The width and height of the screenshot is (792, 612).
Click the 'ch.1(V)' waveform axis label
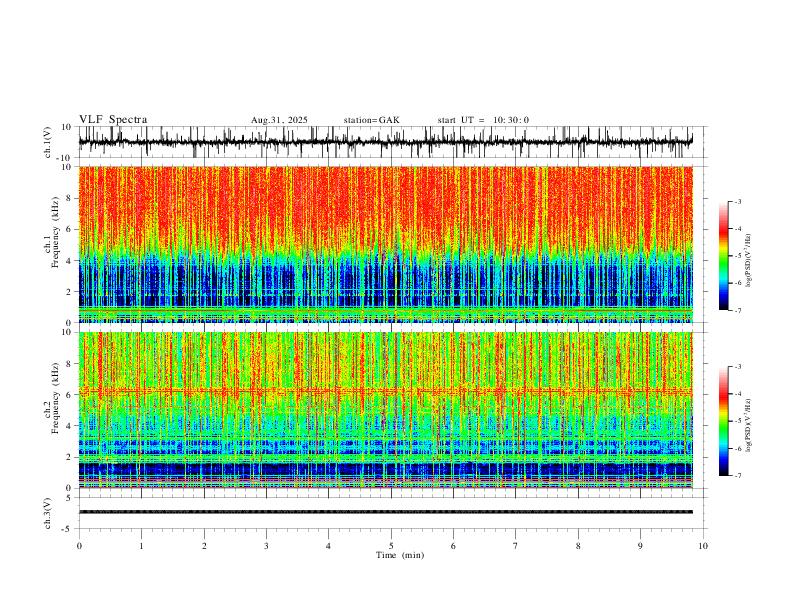[48, 142]
